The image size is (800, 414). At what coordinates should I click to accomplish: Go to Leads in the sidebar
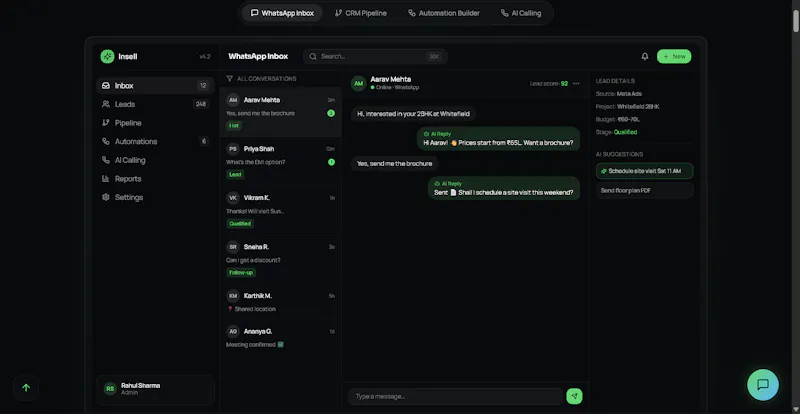pyautogui.click(x=155, y=104)
